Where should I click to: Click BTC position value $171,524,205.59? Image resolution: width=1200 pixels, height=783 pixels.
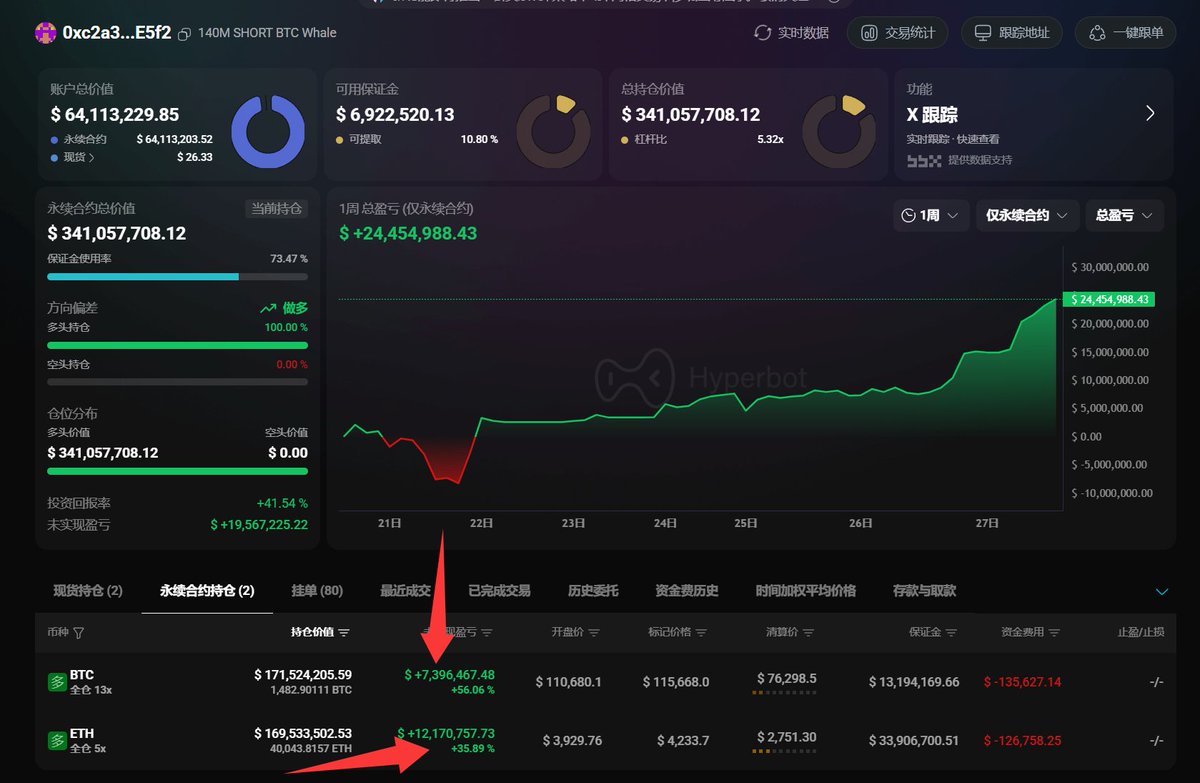[303, 675]
